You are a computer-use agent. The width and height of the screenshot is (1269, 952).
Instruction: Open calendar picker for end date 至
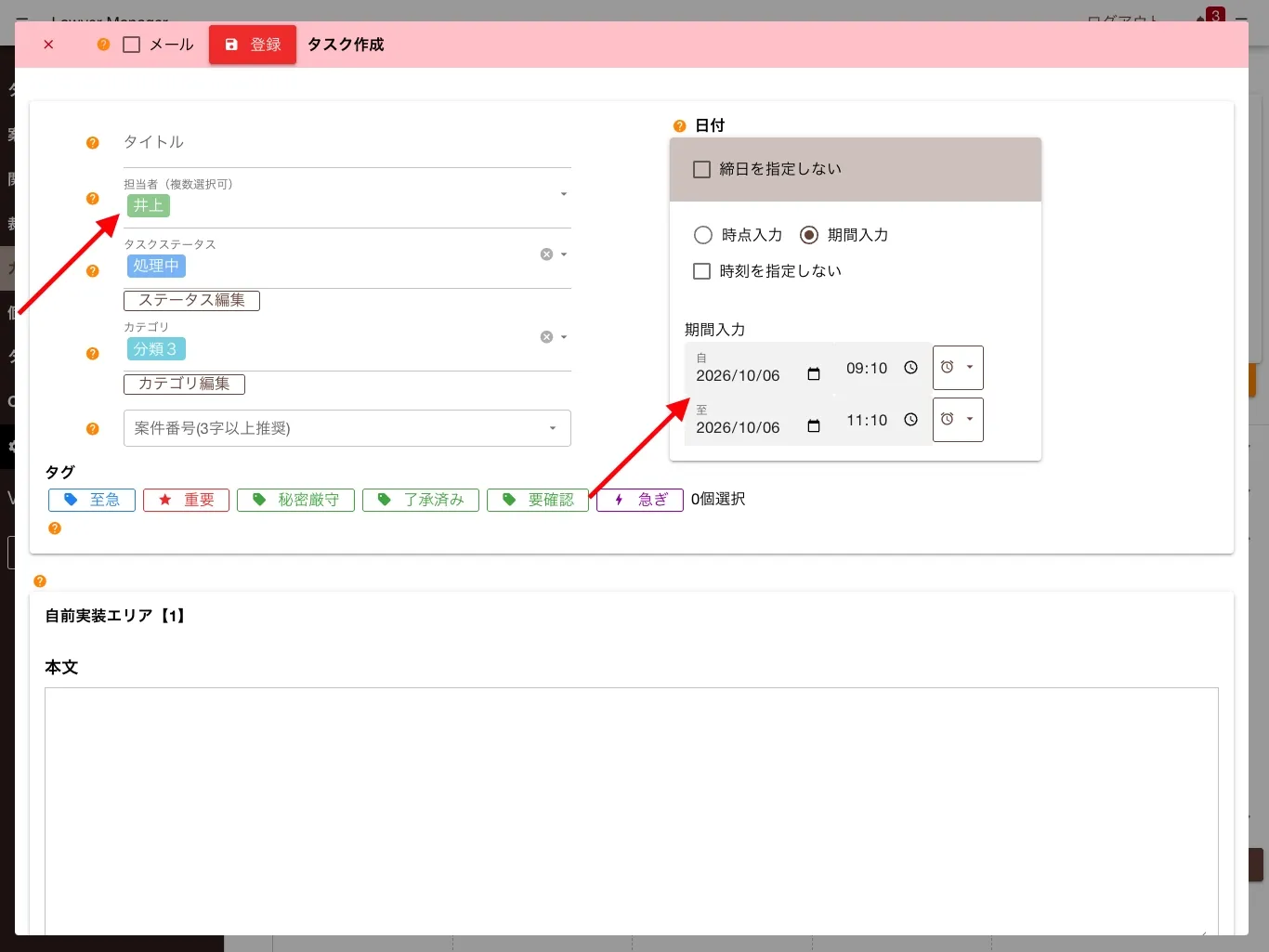[x=814, y=426]
